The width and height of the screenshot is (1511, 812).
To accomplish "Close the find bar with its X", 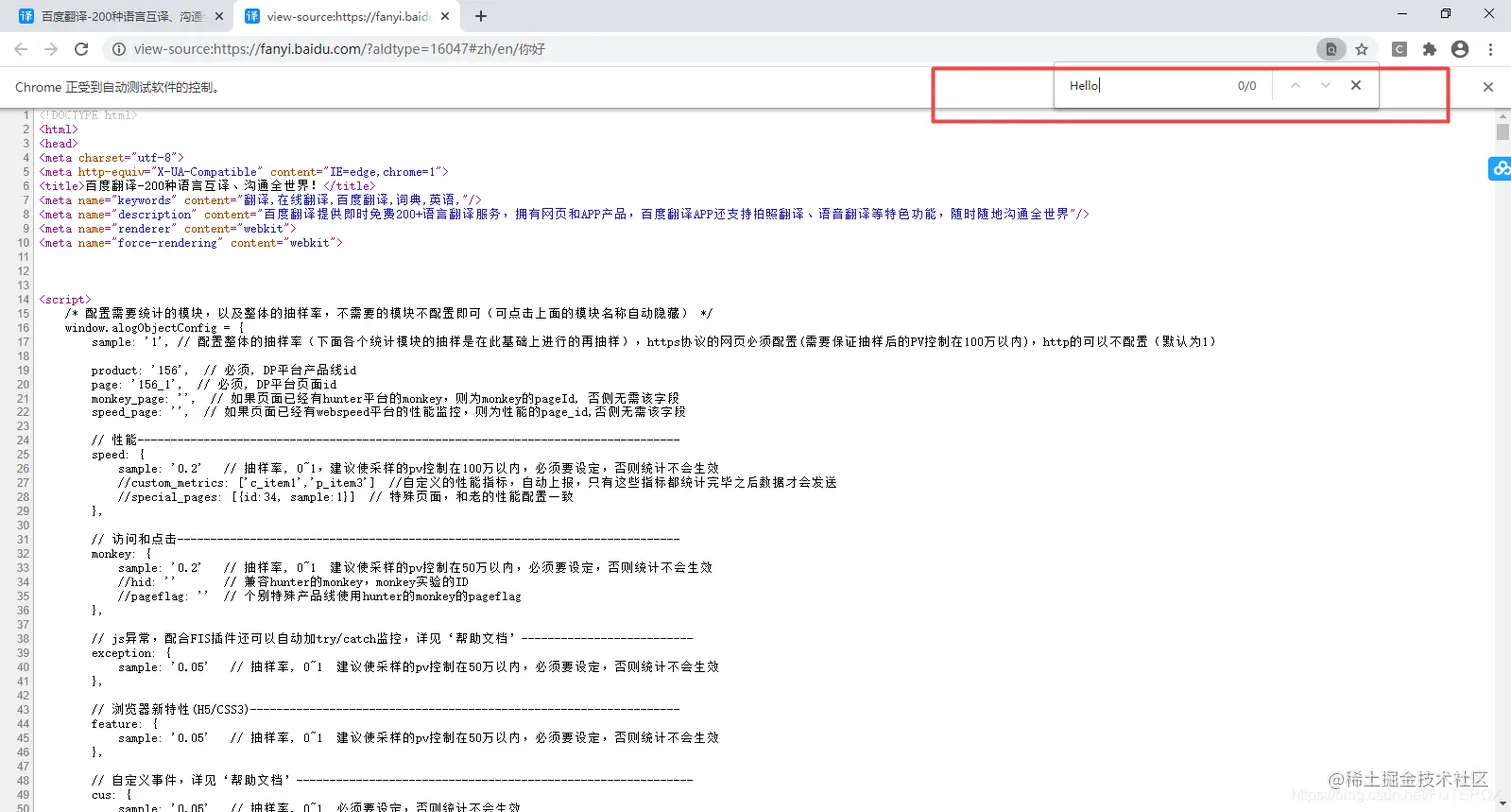I will point(1355,85).
